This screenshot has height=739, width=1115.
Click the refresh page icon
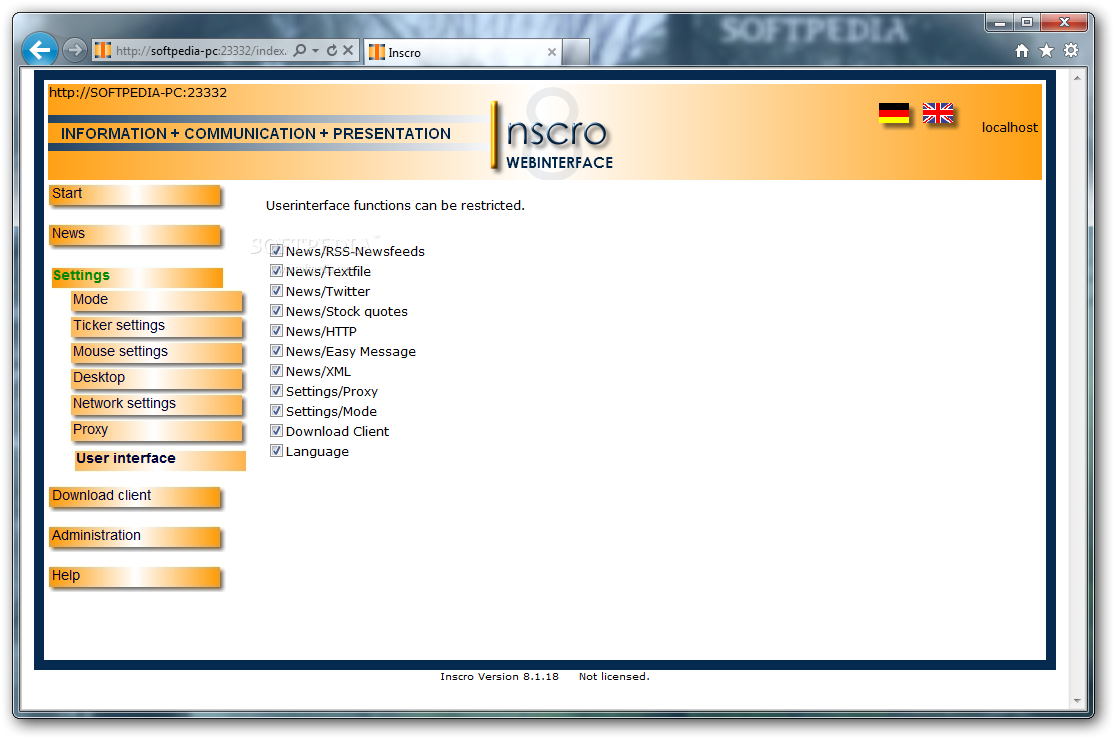click(x=332, y=50)
